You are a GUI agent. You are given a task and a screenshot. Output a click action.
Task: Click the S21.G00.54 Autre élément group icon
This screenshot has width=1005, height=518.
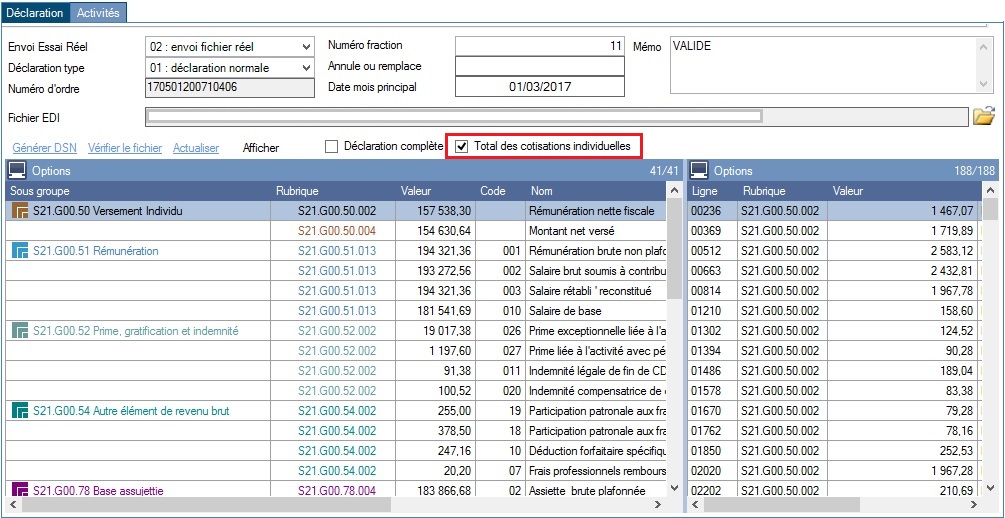[x=19, y=410]
